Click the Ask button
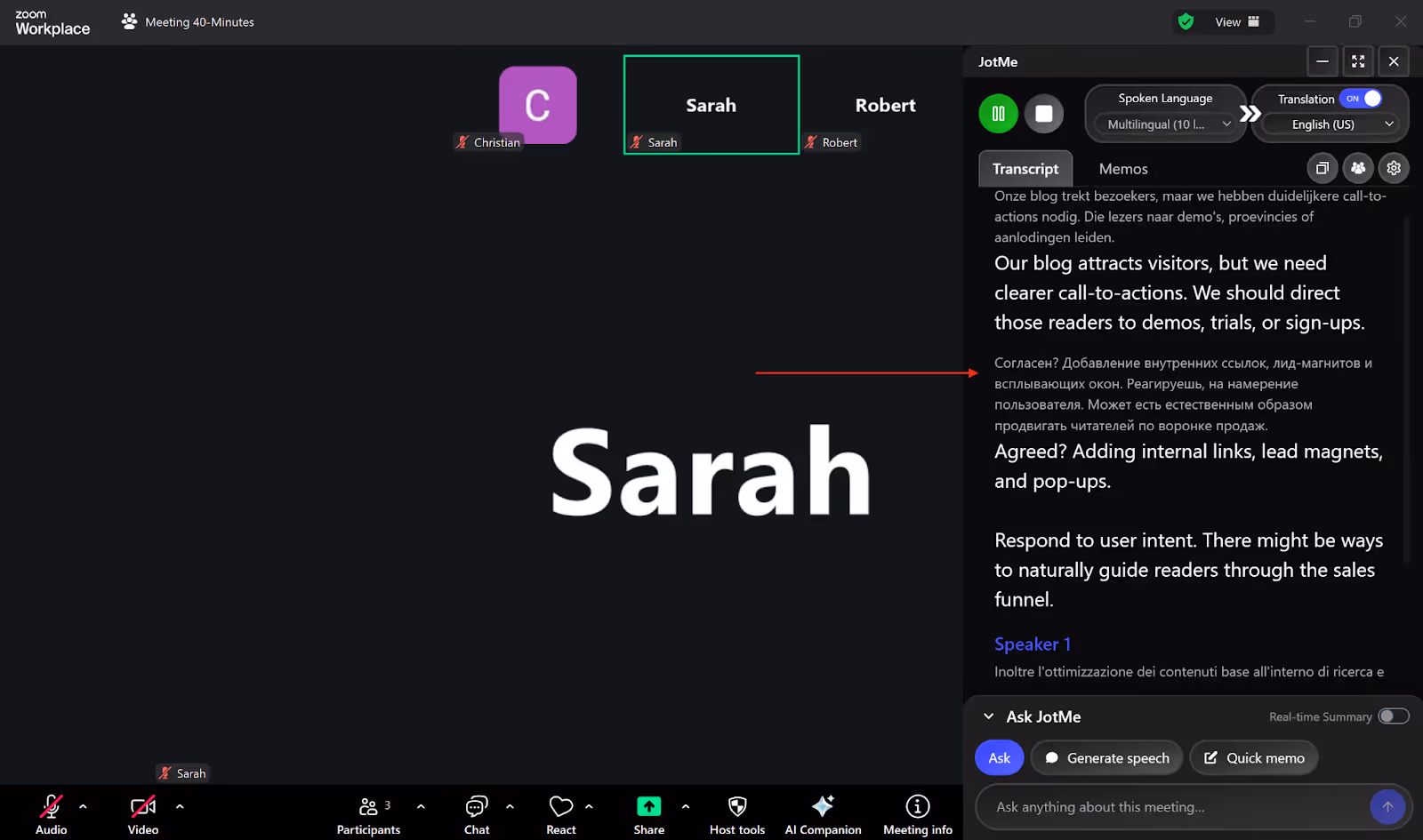The image size is (1423, 840). click(1000, 757)
